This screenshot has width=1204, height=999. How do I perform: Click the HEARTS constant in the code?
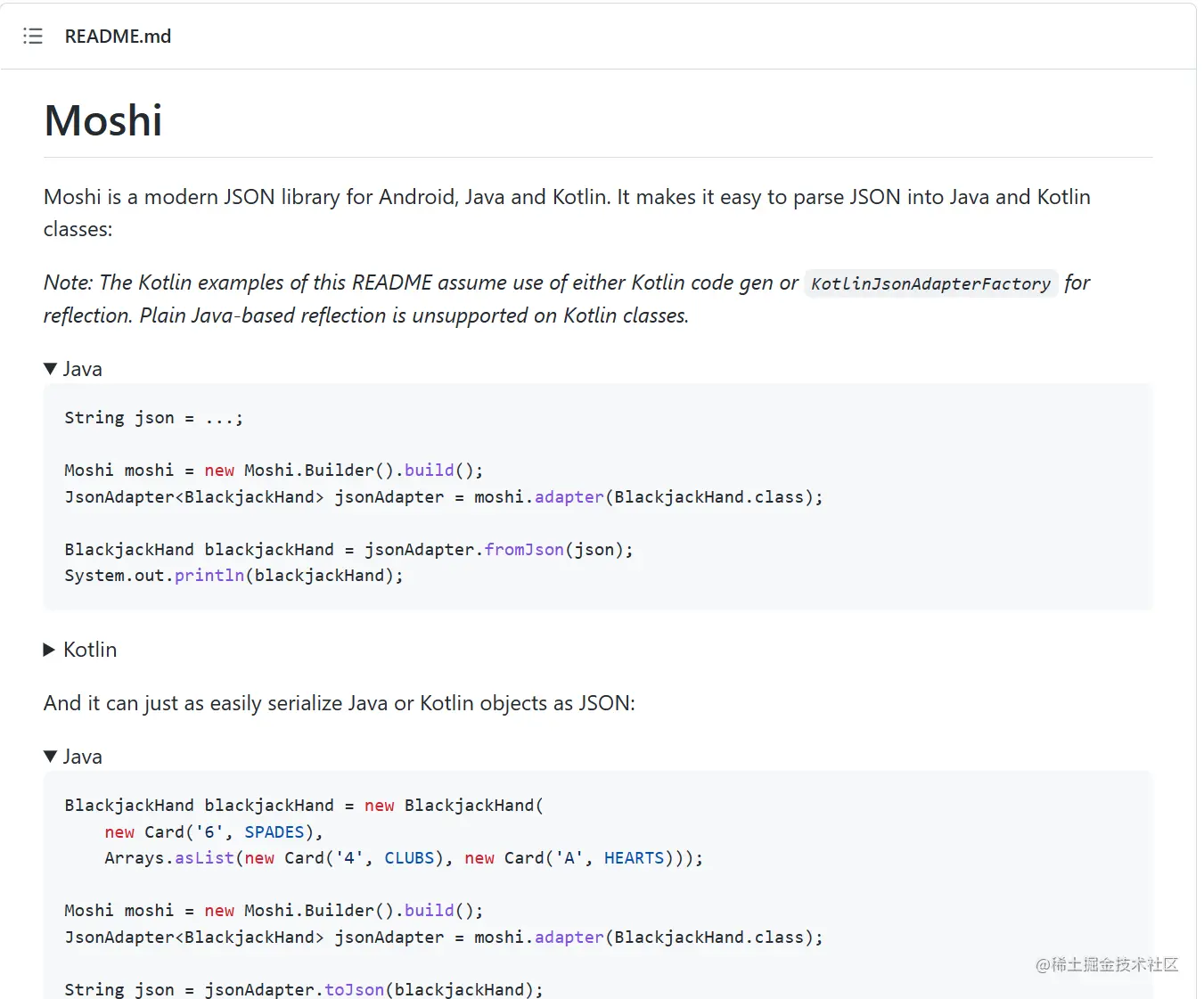[x=635, y=858]
